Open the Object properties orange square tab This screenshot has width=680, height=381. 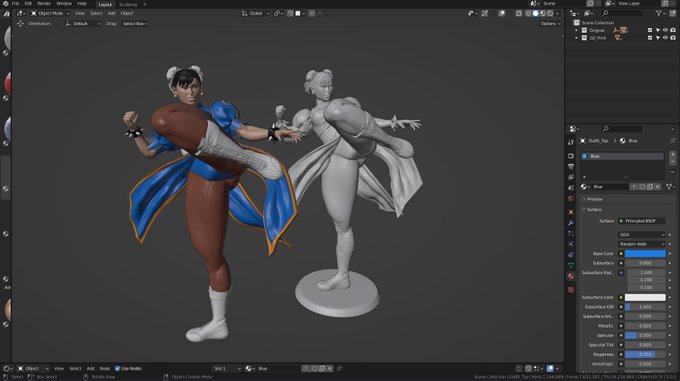click(x=571, y=212)
